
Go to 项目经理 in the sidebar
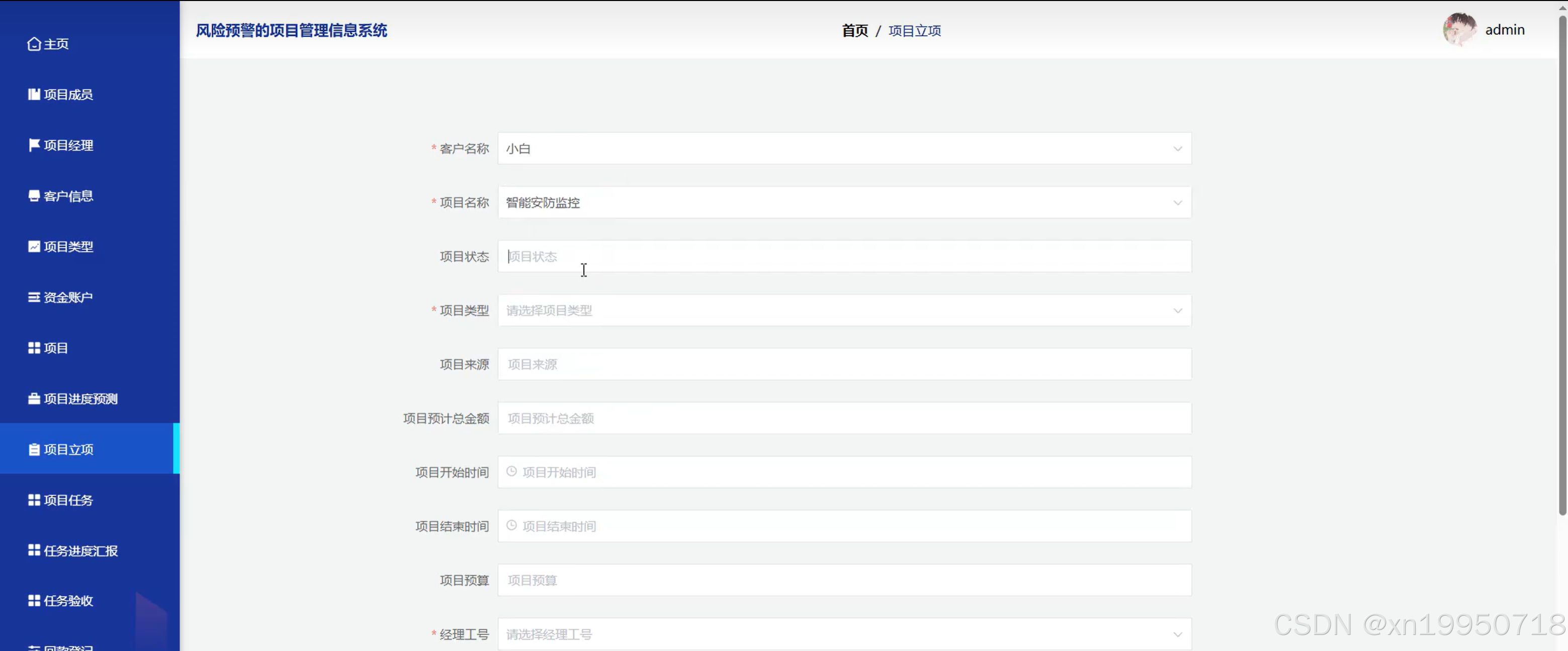pyautogui.click(x=90, y=145)
